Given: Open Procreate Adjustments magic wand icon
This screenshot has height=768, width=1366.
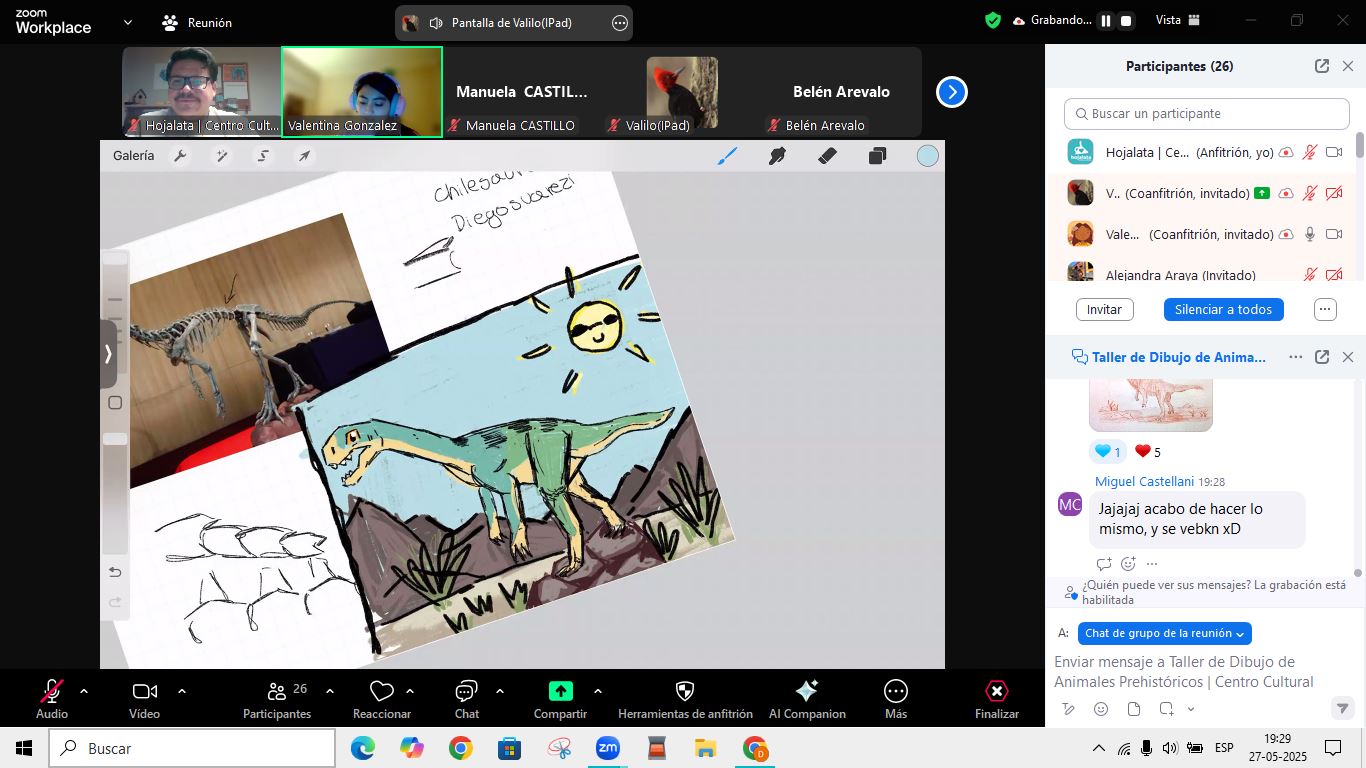Looking at the screenshot, I should [x=222, y=156].
